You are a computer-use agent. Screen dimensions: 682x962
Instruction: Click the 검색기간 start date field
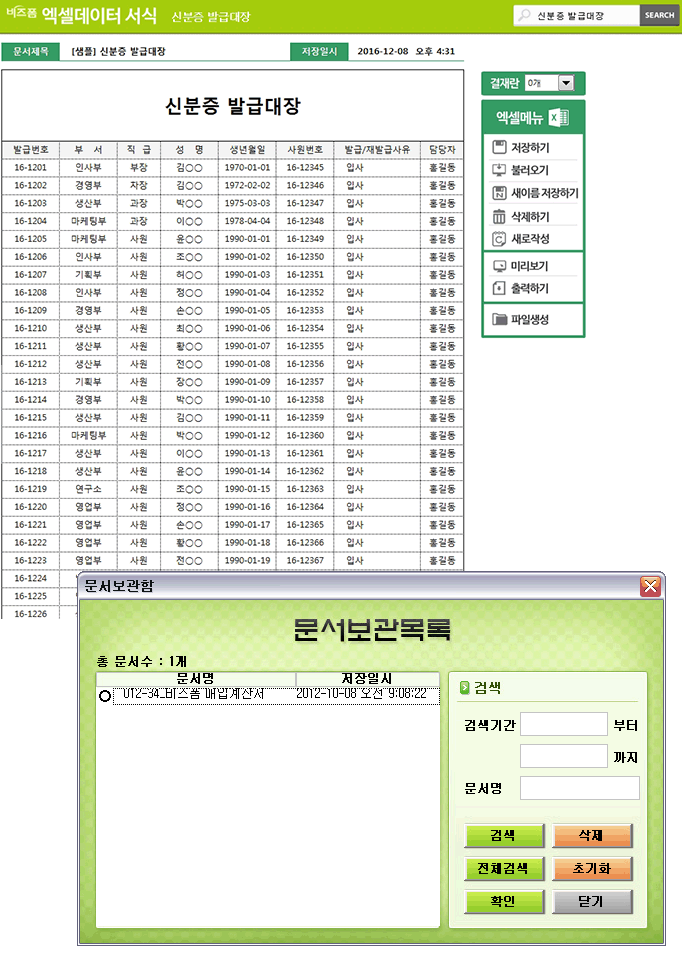pyautogui.click(x=564, y=724)
